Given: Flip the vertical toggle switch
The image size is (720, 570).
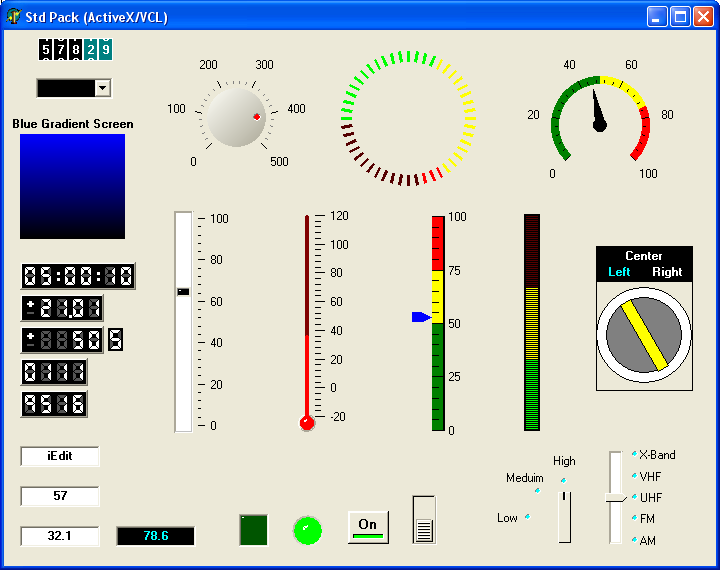Looking at the screenshot, I should click(424, 519).
